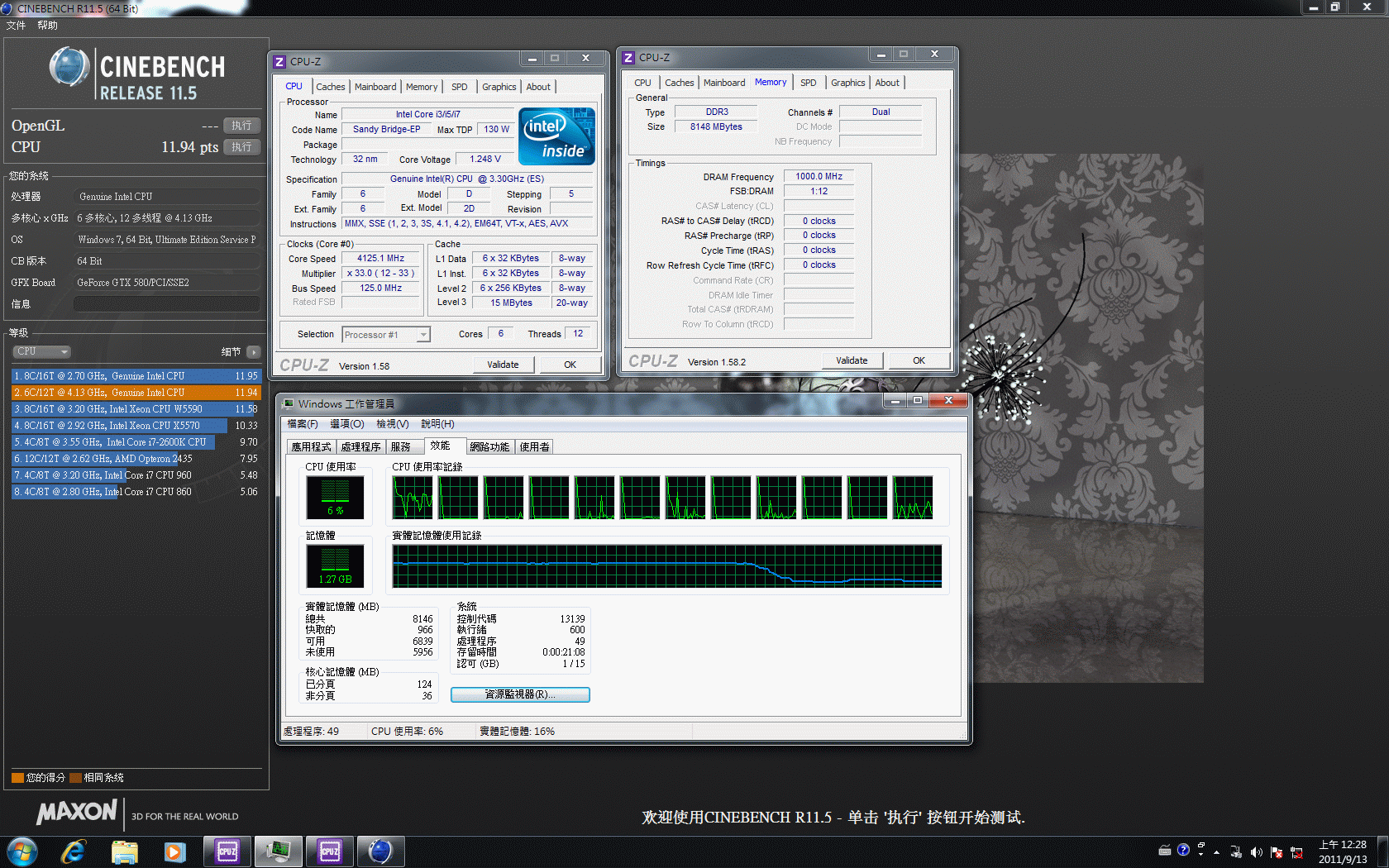Click the CPU-Z title icon of Memory window
The image size is (1389, 868).
[x=628, y=57]
